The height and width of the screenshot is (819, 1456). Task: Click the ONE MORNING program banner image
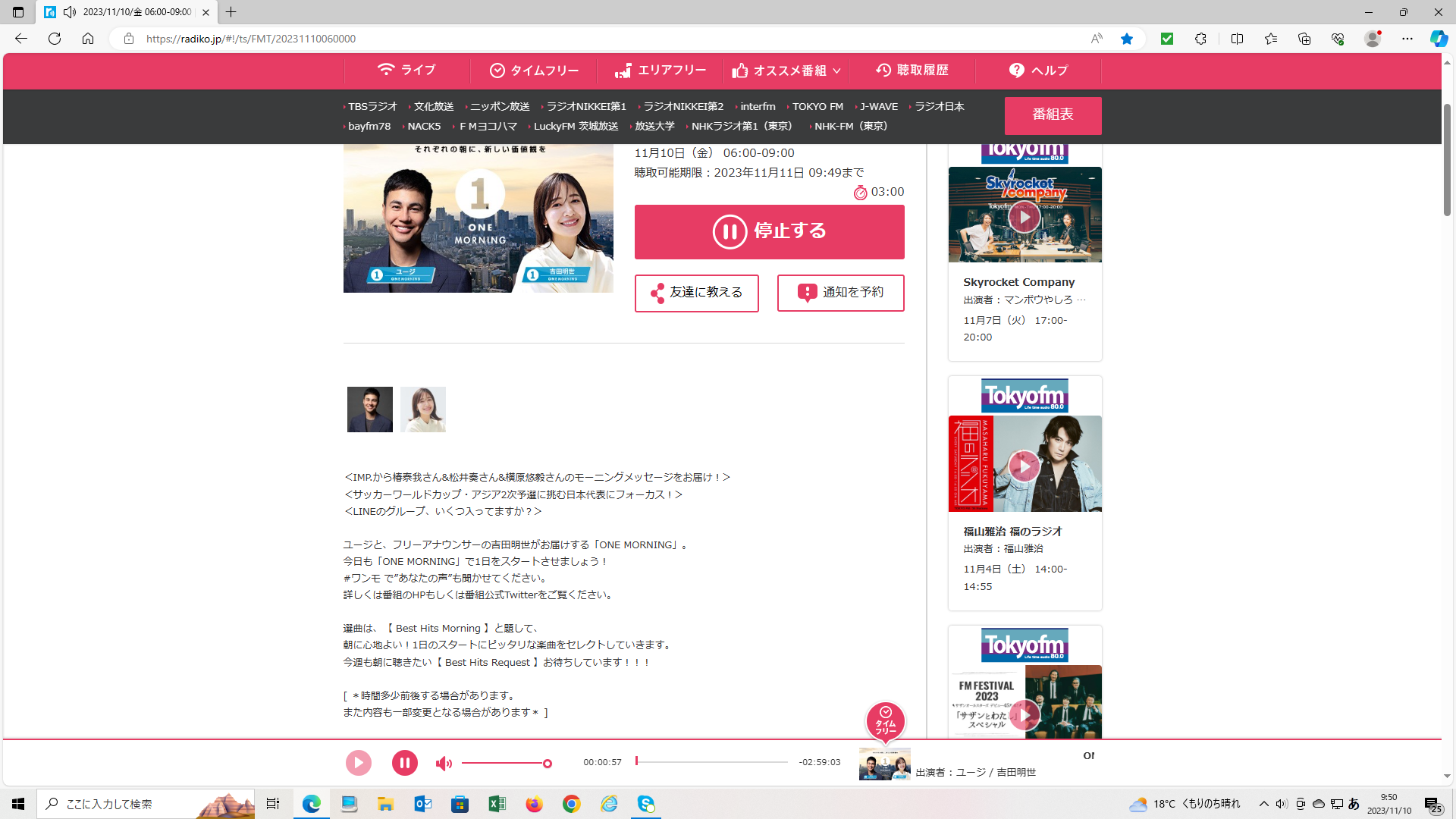point(479,218)
